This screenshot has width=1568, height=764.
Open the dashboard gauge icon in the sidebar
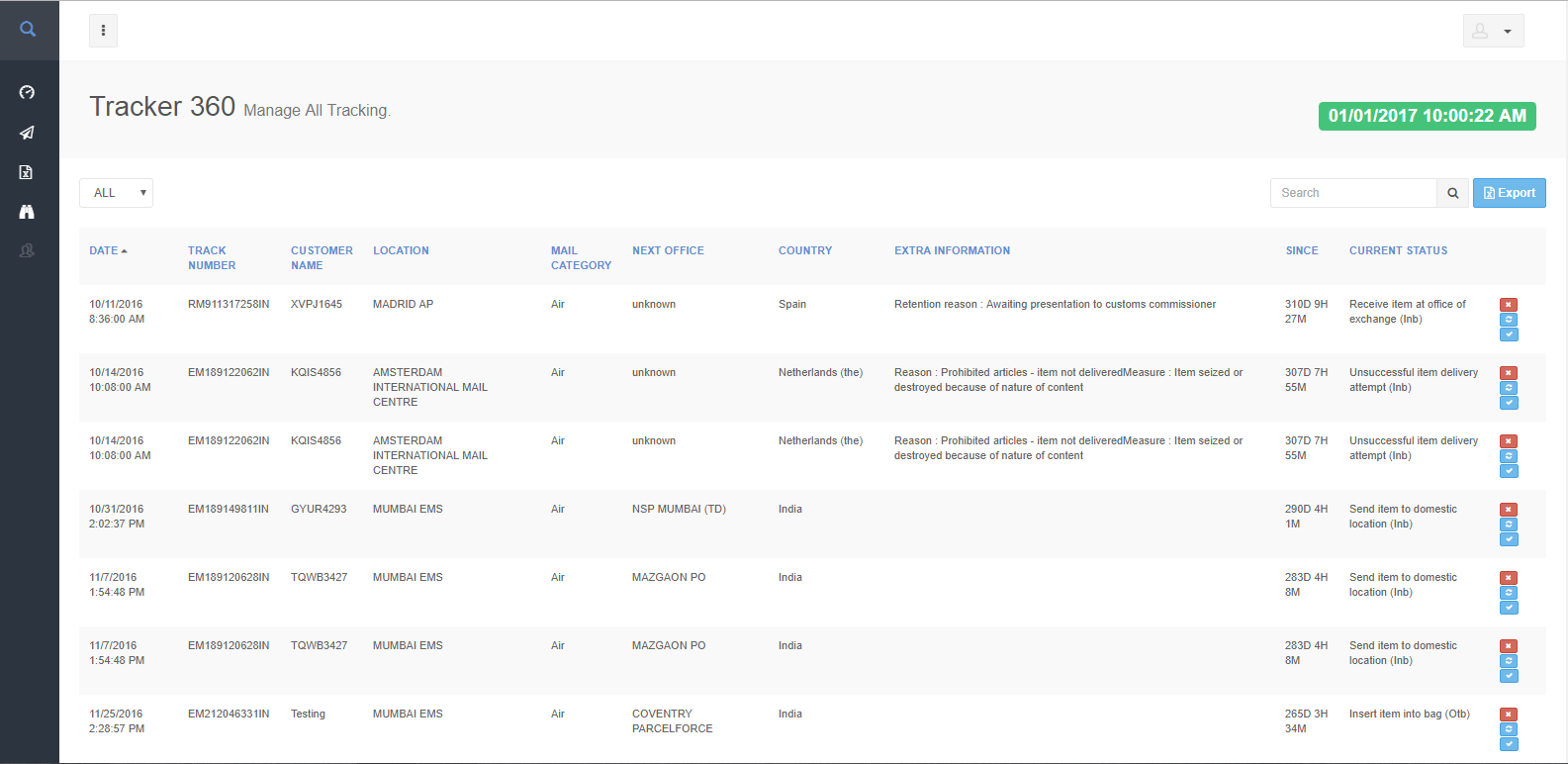click(27, 92)
